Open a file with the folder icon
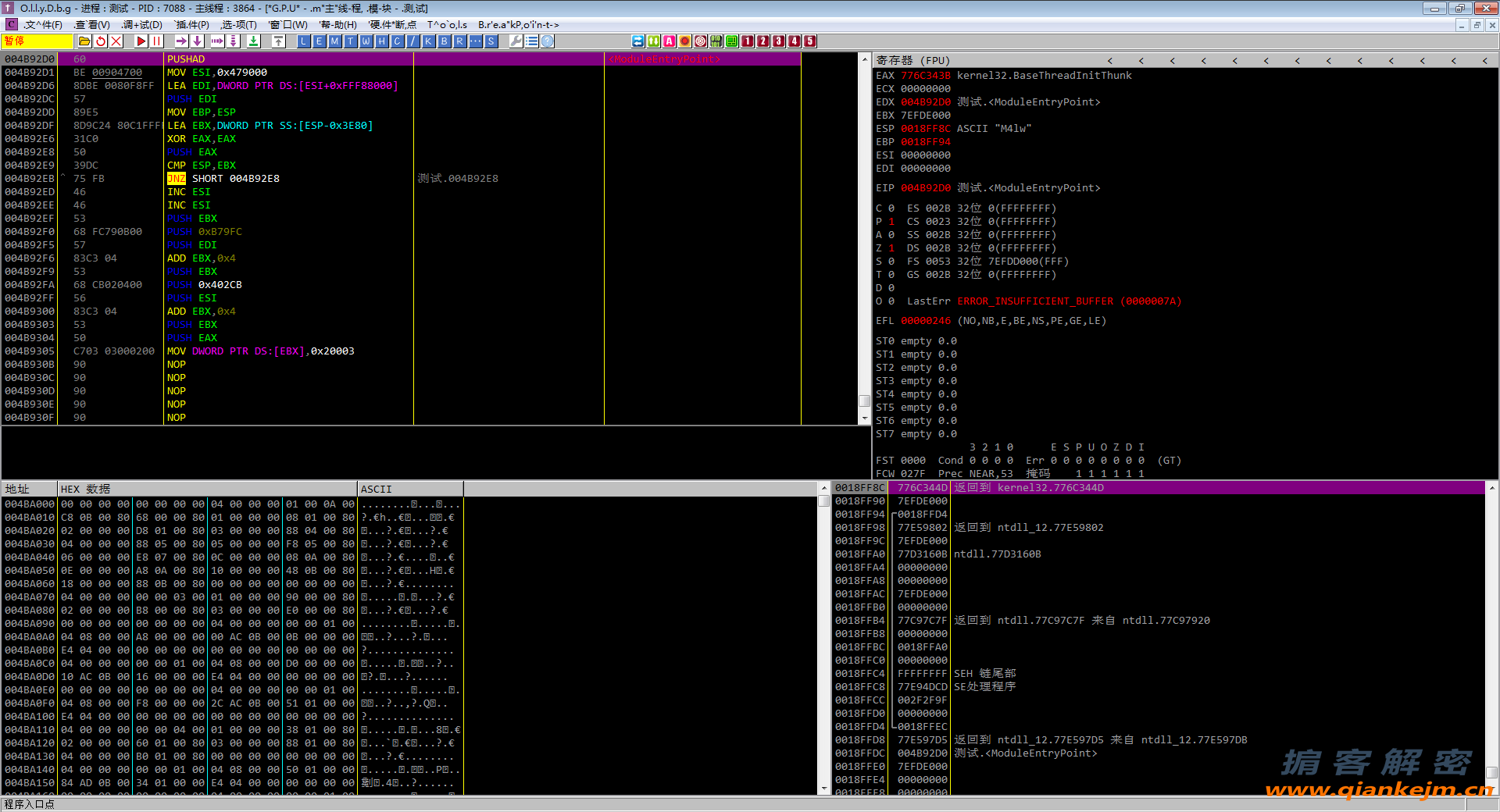Image resolution: width=1500 pixels, height=812 pixels. pyautogui.click(x=84, y=41)
